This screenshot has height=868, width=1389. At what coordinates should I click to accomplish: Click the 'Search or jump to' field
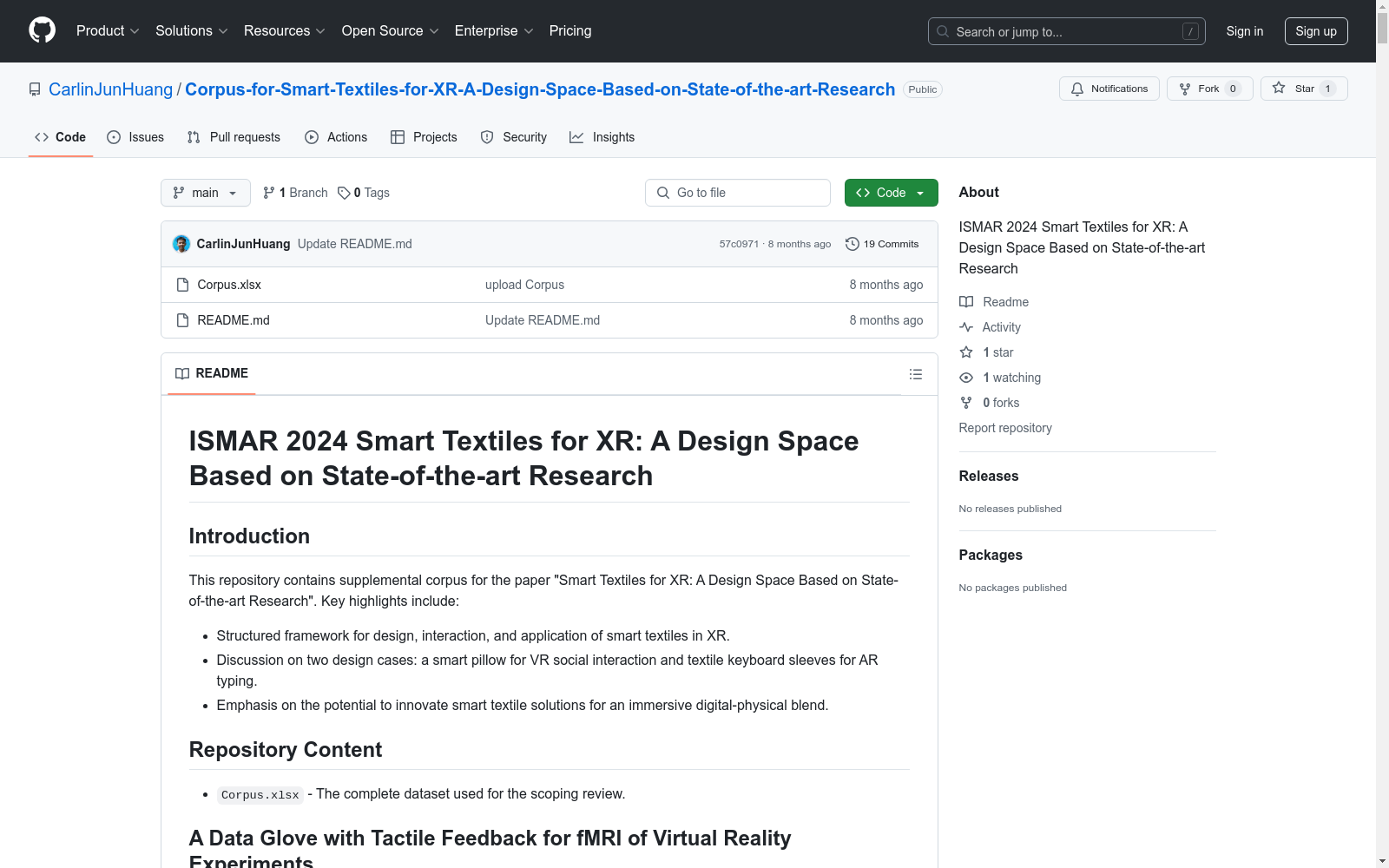1067,31
